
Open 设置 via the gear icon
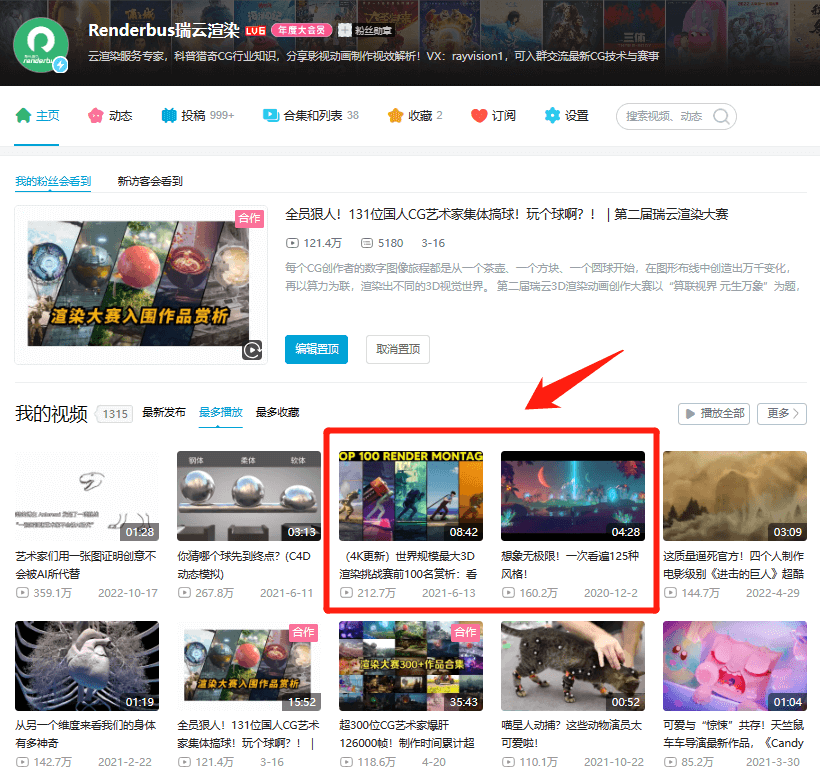(552, 115)
